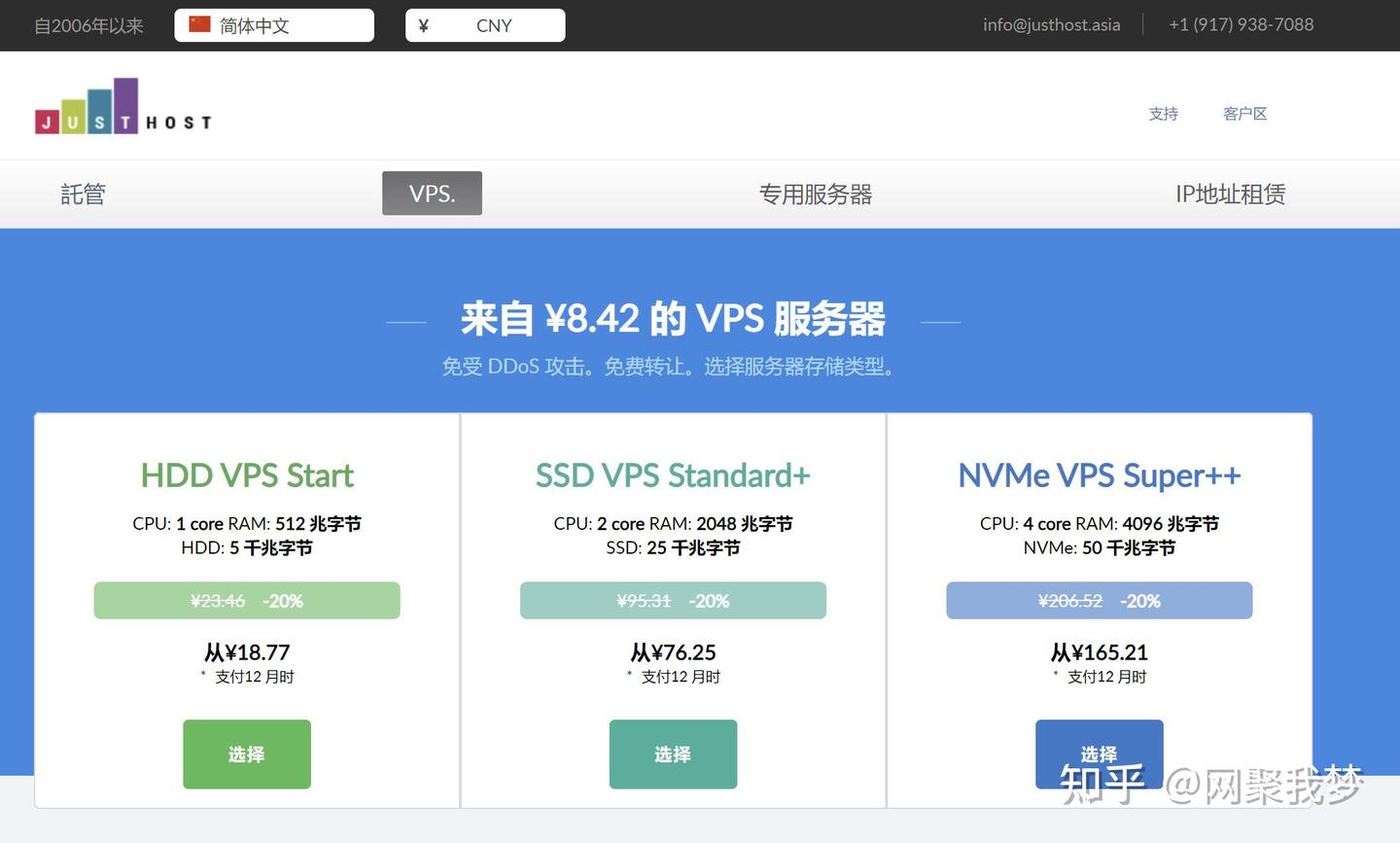Image resolution: width=1400 pixels, height=843 pixels.
Task: Click the HDD VPS Start plan title
Action: click(x=247, y=475)
